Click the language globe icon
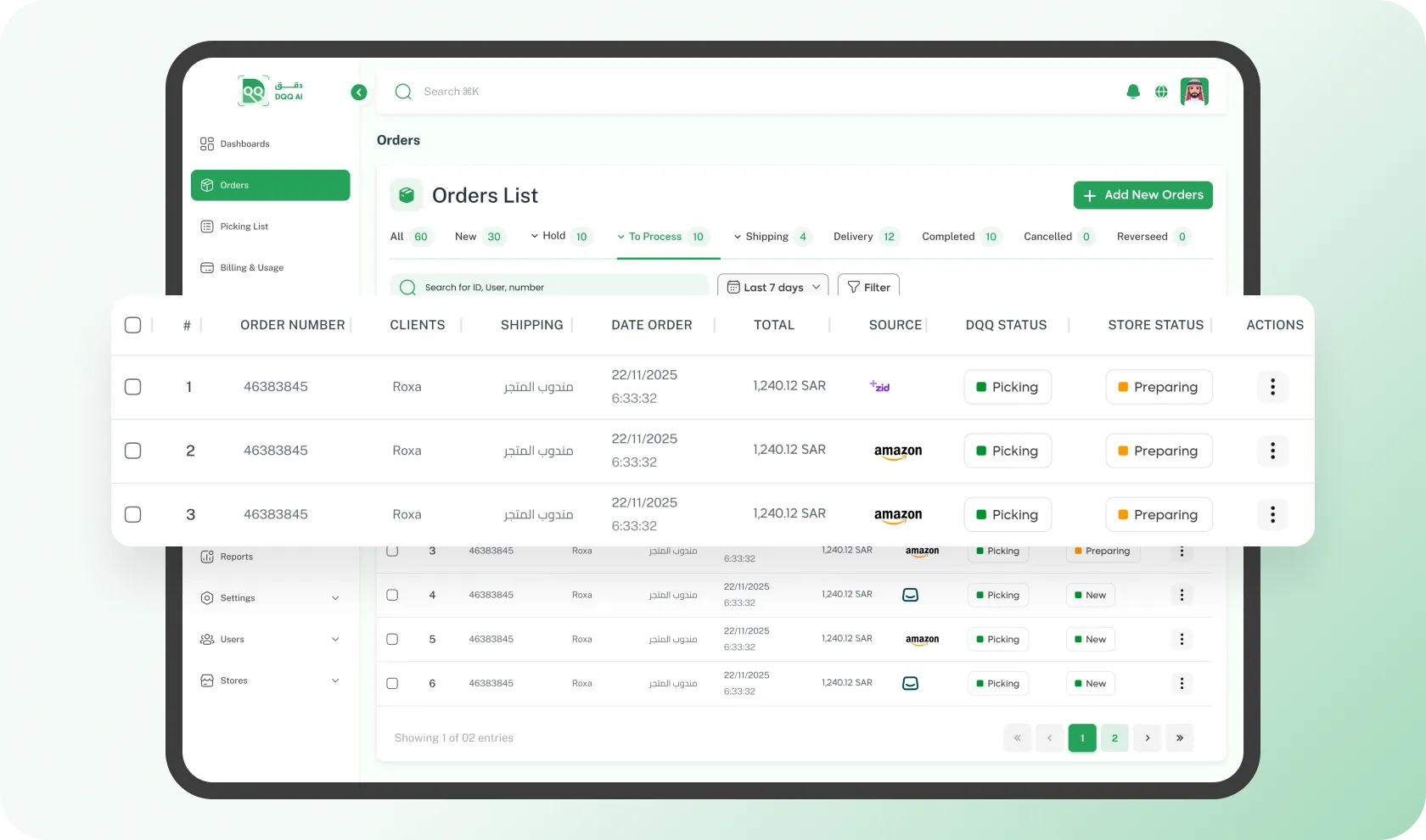 coord(1161,92)
